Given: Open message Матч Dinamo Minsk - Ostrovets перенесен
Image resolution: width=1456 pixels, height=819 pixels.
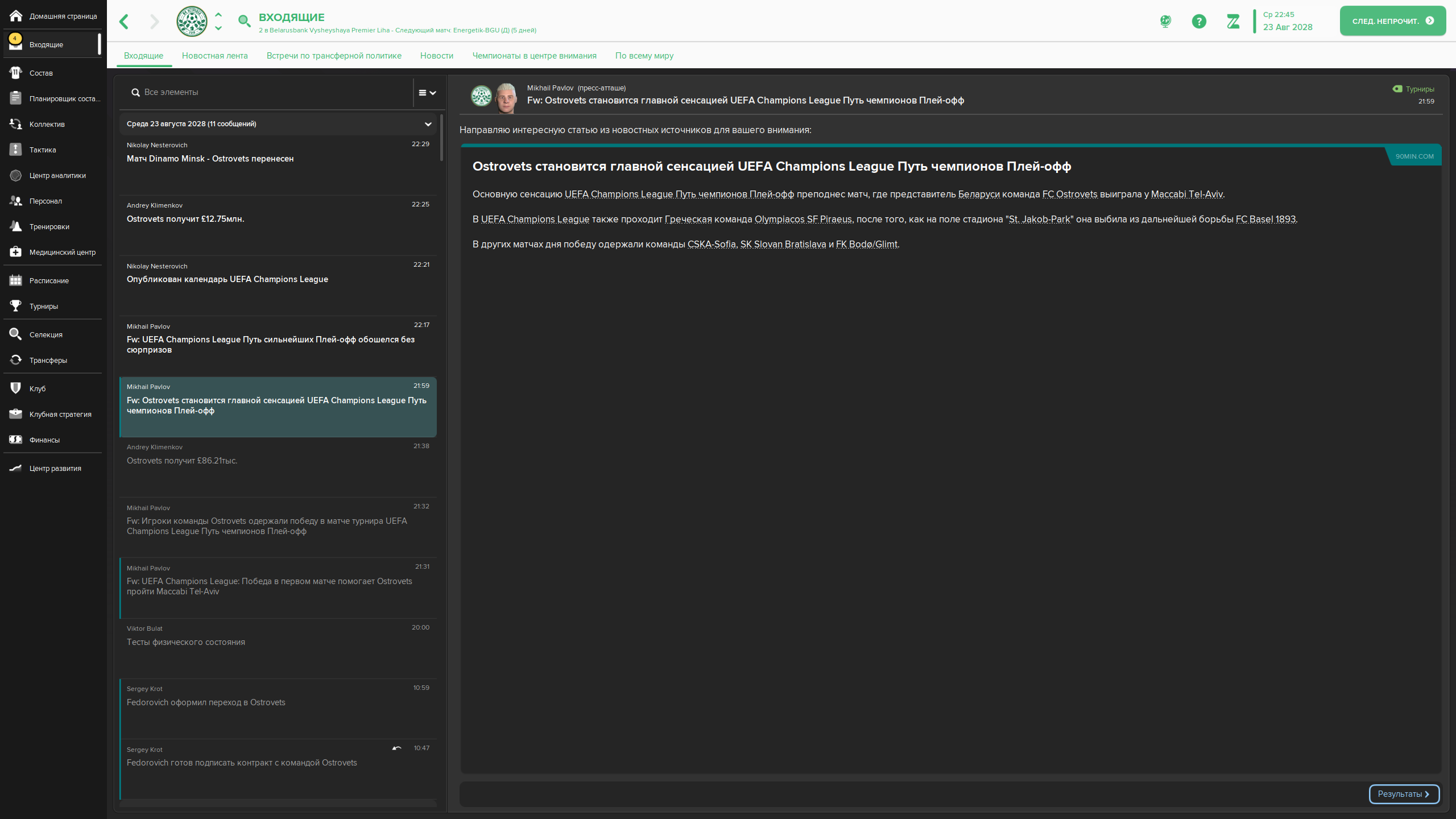Looking at the screenshot, I should coord(278,165).
